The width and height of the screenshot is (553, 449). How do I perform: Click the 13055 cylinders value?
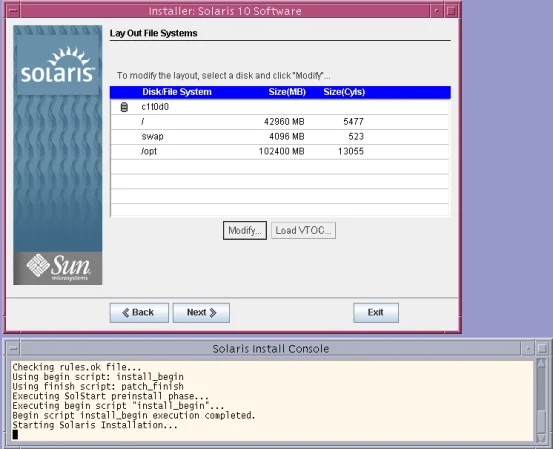(x=351, y=151)
